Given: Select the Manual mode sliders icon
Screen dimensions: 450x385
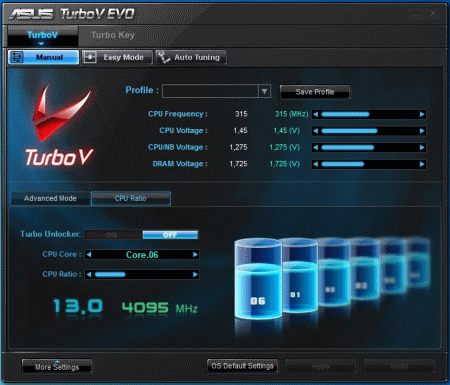Looking at the screenshot, I should [x=17, y=57].
